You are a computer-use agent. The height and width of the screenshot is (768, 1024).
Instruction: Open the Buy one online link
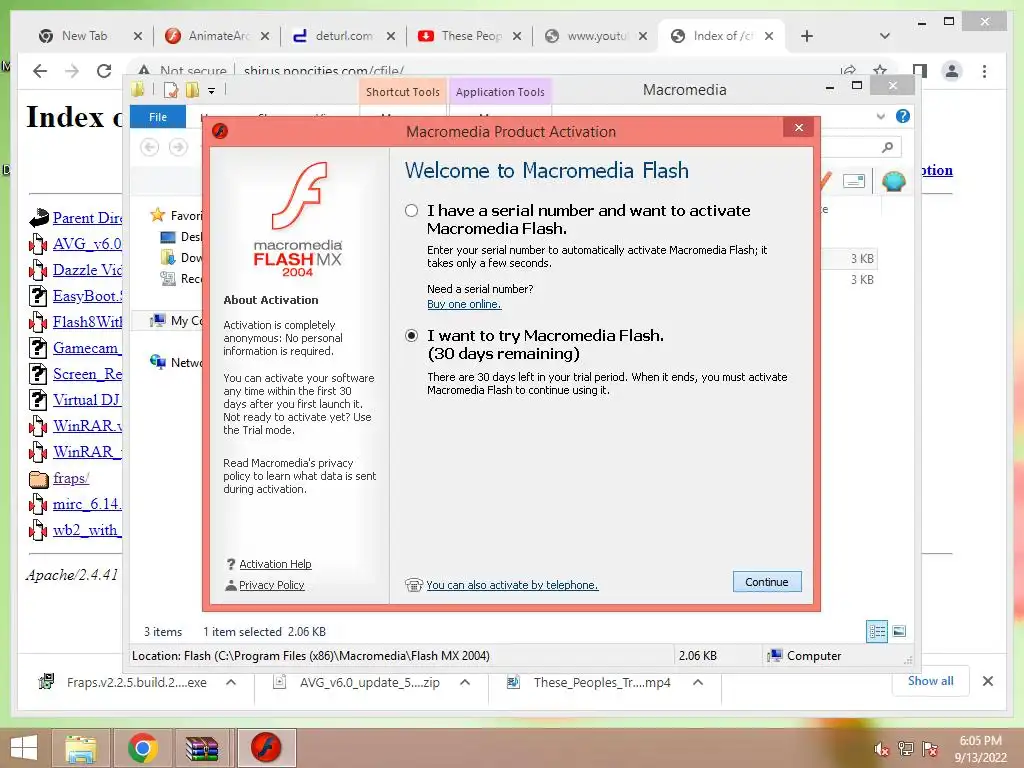point(464,304)
